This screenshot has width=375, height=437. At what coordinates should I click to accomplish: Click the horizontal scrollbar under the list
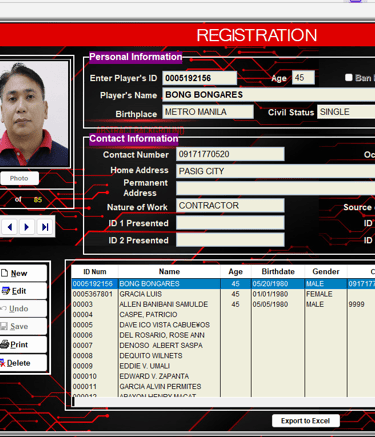[223, 401]
